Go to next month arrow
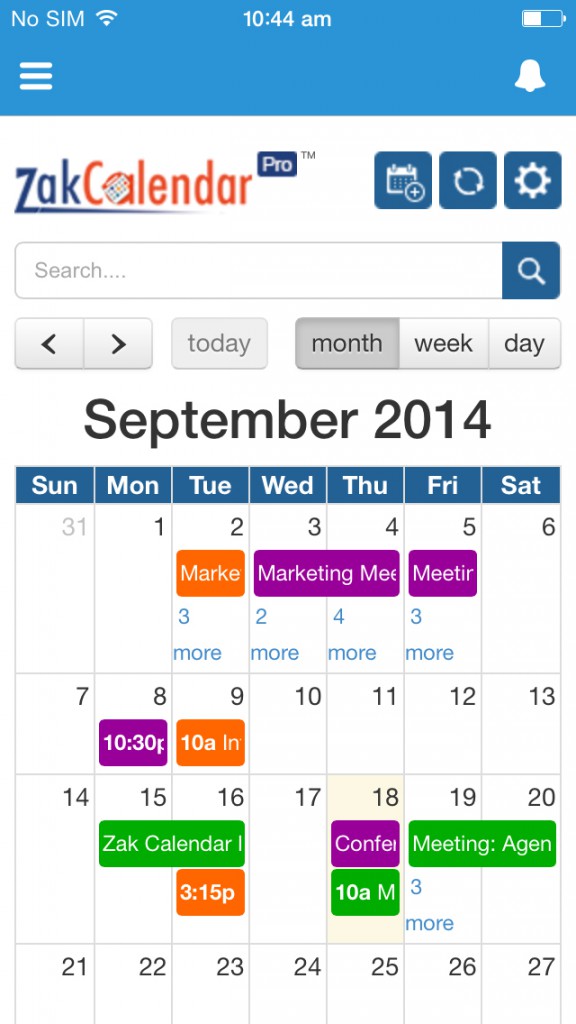Image resolution: width=576 pixels, height=1024 pixels. (118, 344)
